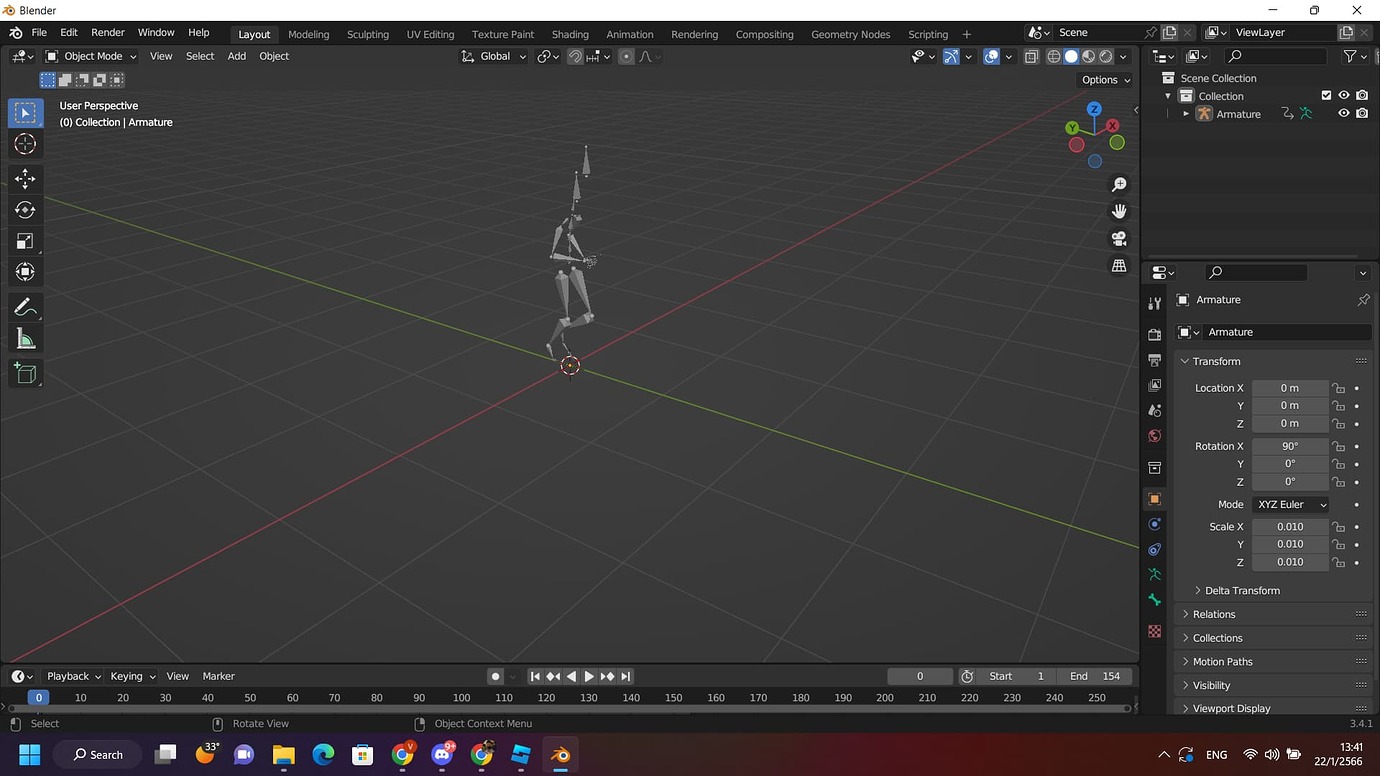The height and width of the screenshot is (776, 1380).
Task: Toggle the Collection exclude checkbox
Action: [x=1326, y=96]
